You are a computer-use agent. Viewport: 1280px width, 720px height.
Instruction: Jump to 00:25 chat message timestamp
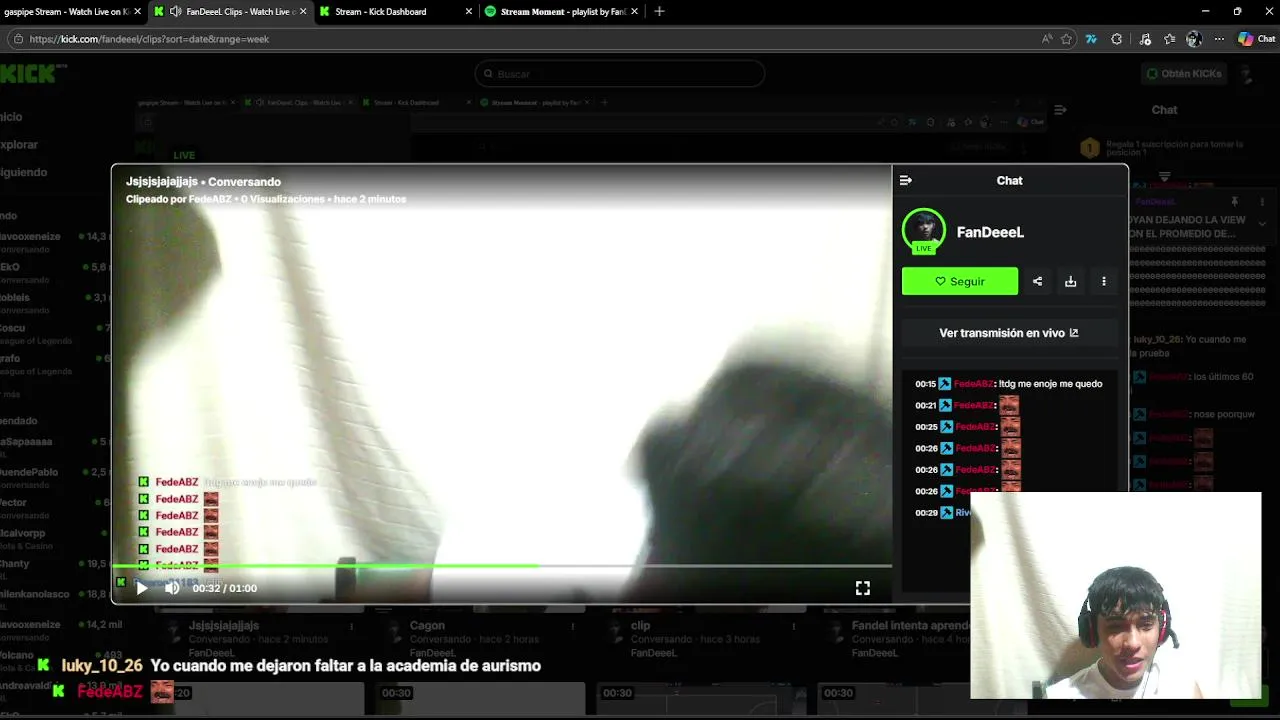click(925, 427)
